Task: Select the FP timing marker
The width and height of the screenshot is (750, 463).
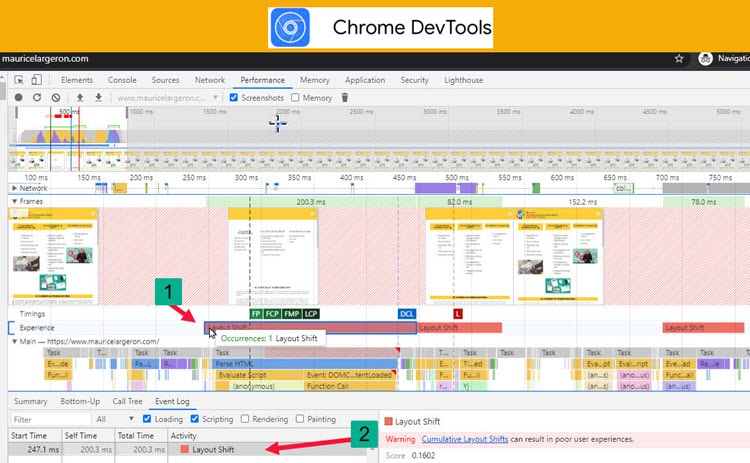Action: (256, 314)
